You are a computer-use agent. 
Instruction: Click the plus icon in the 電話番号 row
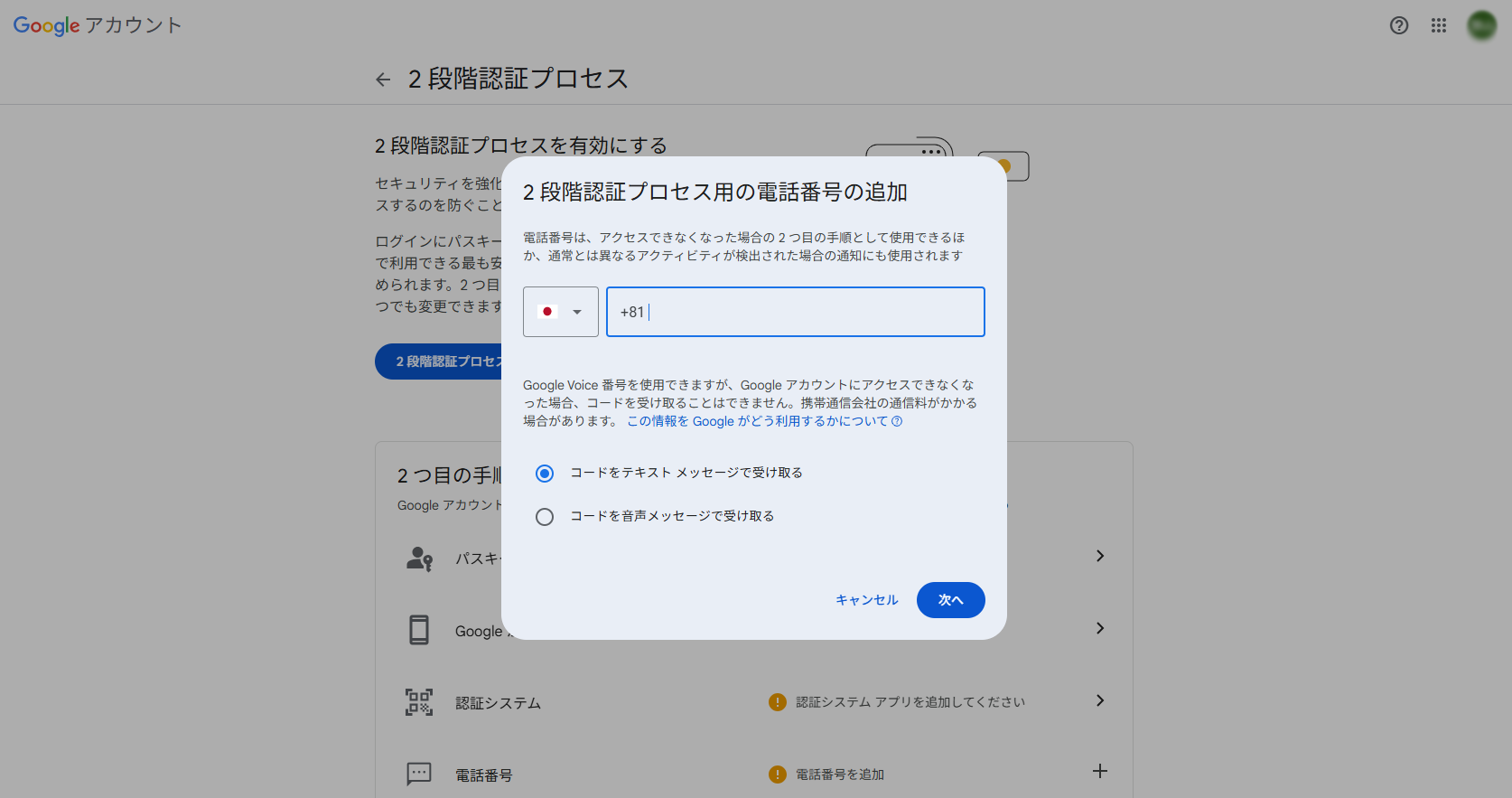point(1100,771)
